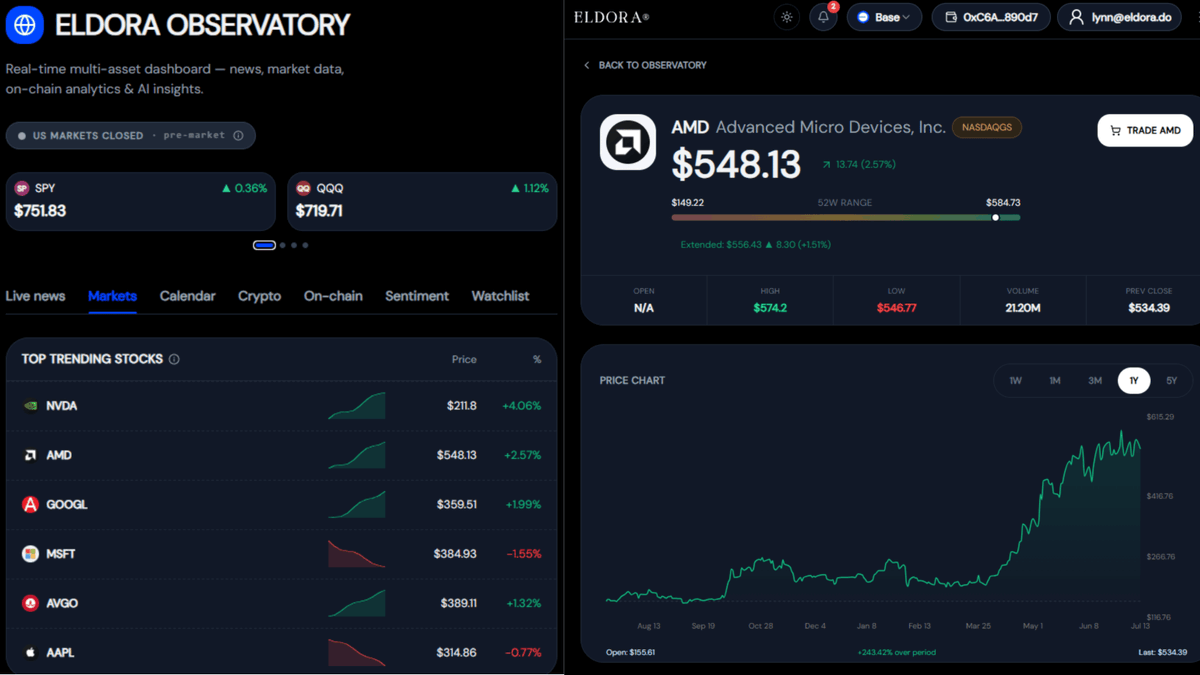Open the SPY ticker card

click(x=140, y=201)
